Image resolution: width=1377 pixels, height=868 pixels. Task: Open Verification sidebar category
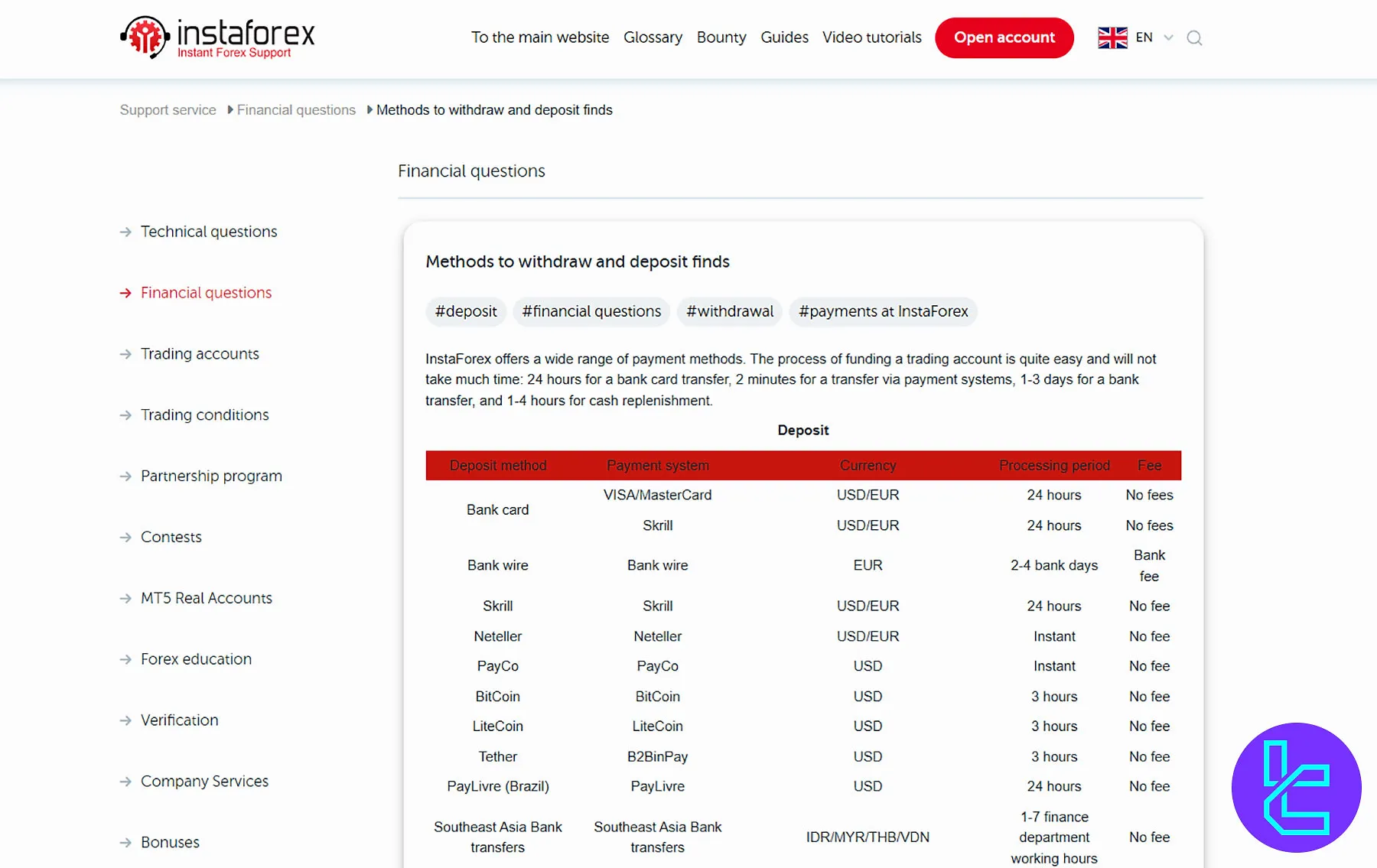[x=180, y=720]
